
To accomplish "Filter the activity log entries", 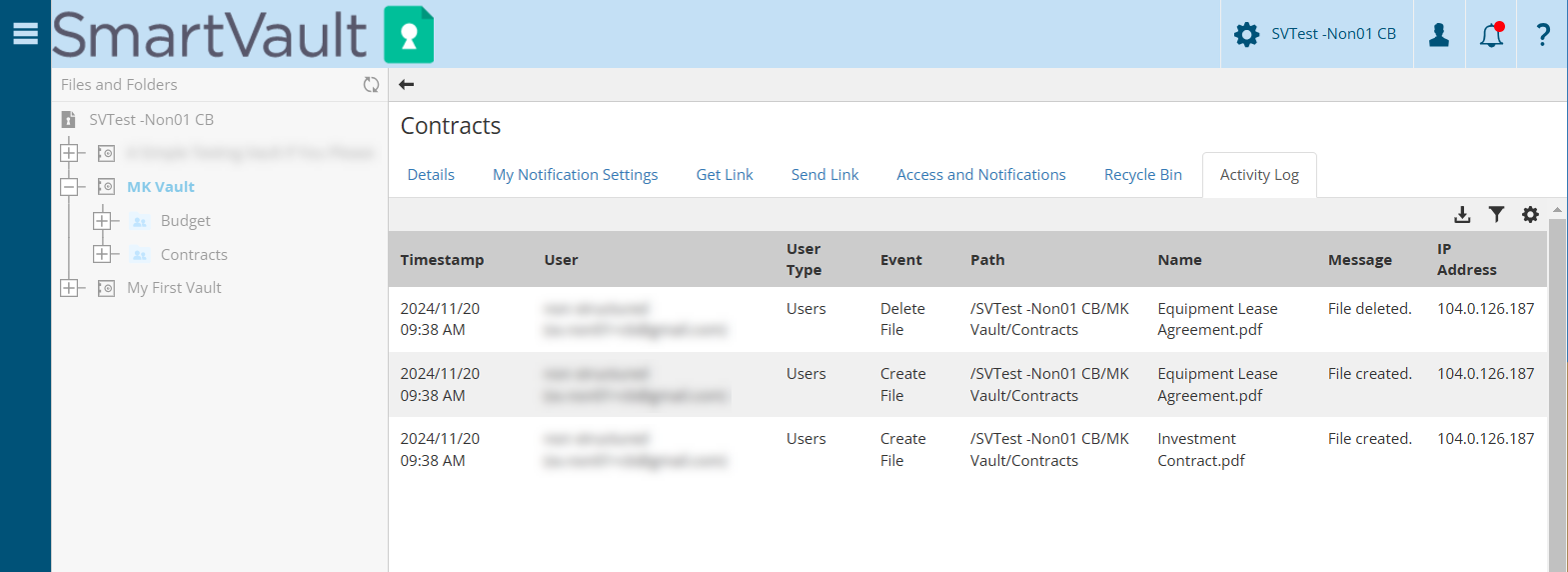I will coord(1496,214).
